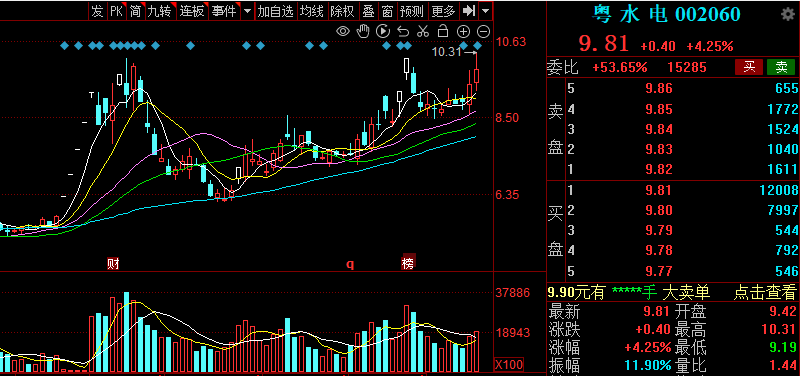
Task: Open the 预测 forecast tool
Action: [412, 11]
